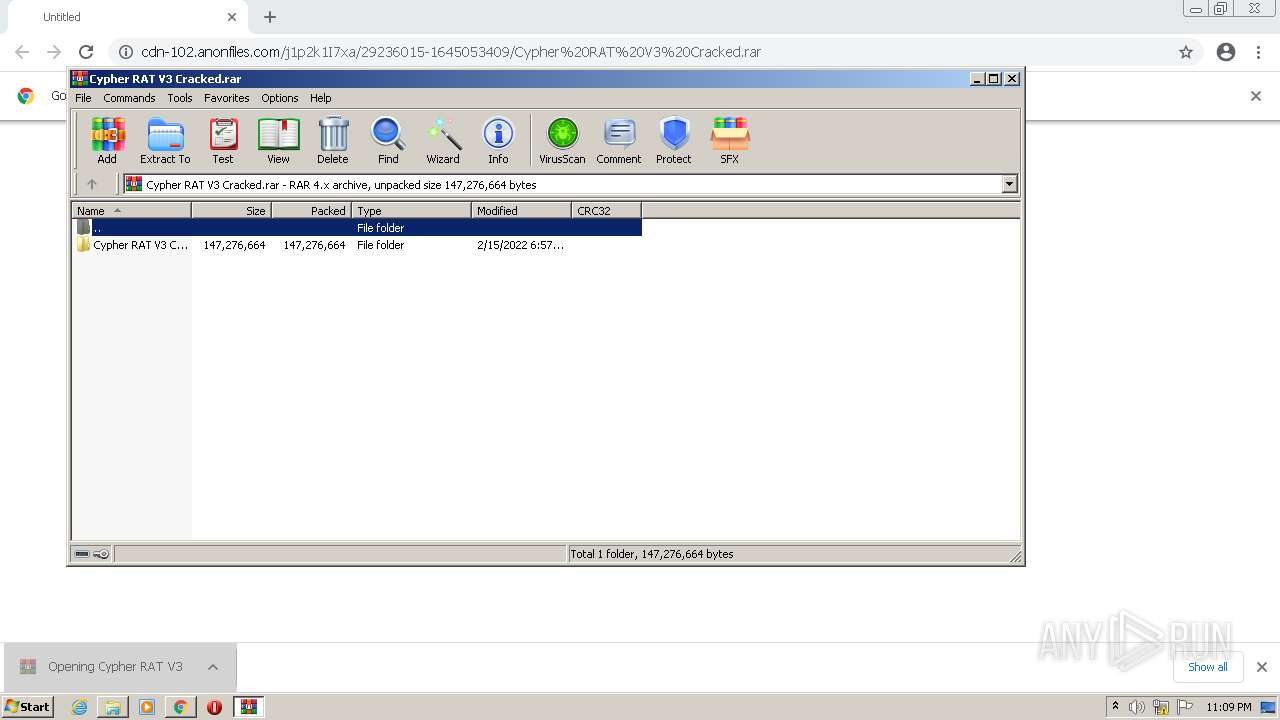Start VirusScan on the archive
1280x720 pixels.
562,140
